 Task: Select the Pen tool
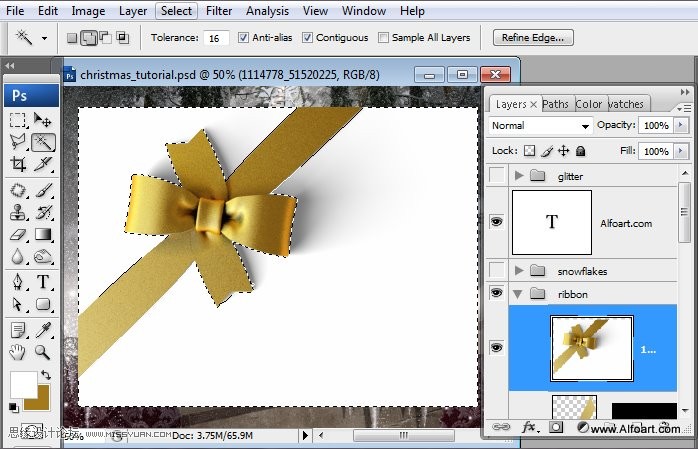pyautogui.click(x=18, y=282)
